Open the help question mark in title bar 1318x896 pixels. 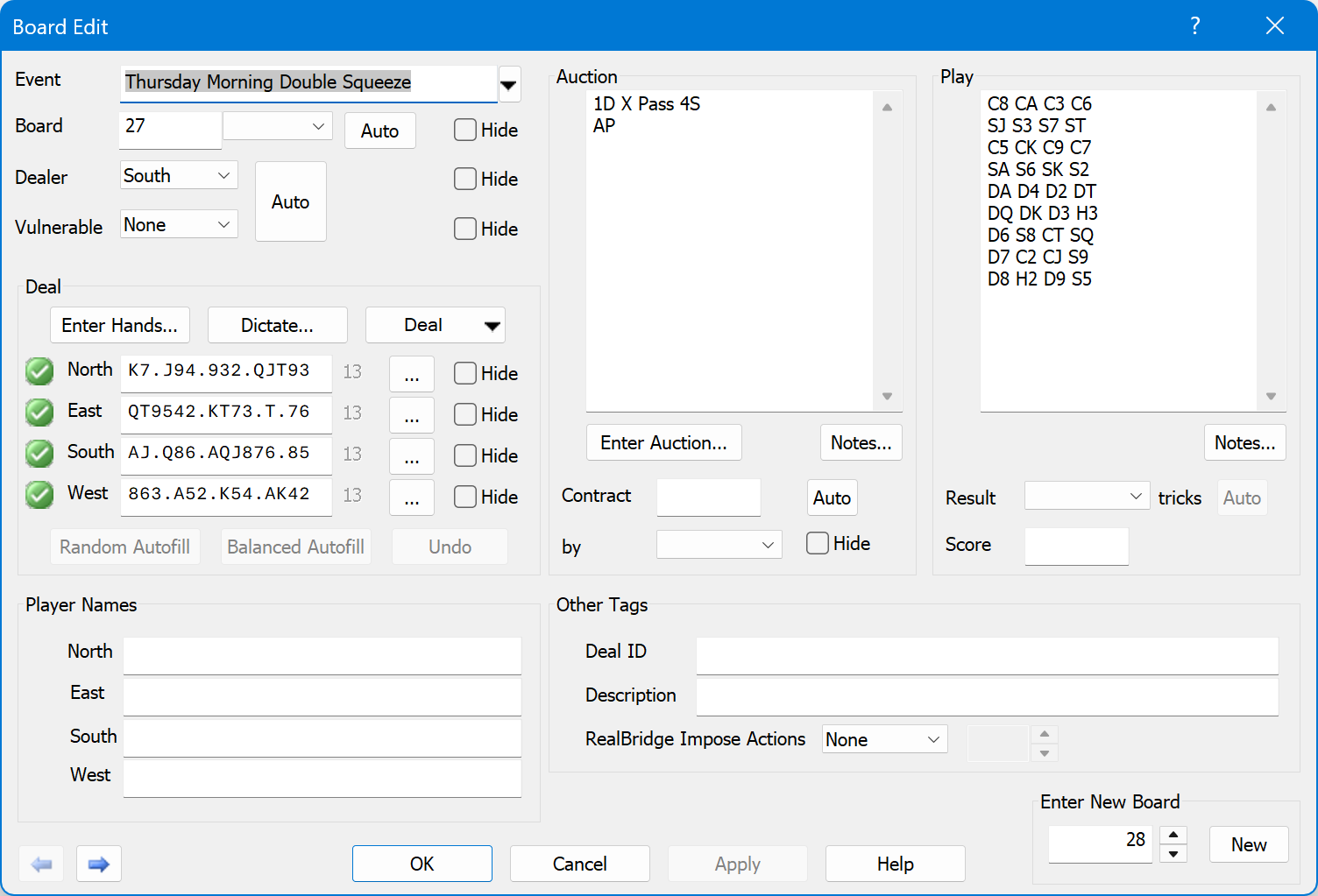[1195, 26]
